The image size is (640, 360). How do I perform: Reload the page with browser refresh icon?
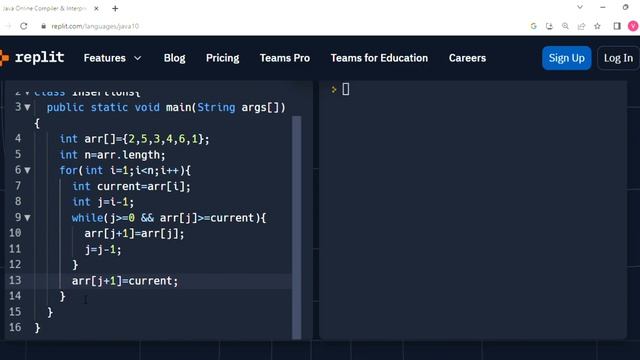point(24,26)
